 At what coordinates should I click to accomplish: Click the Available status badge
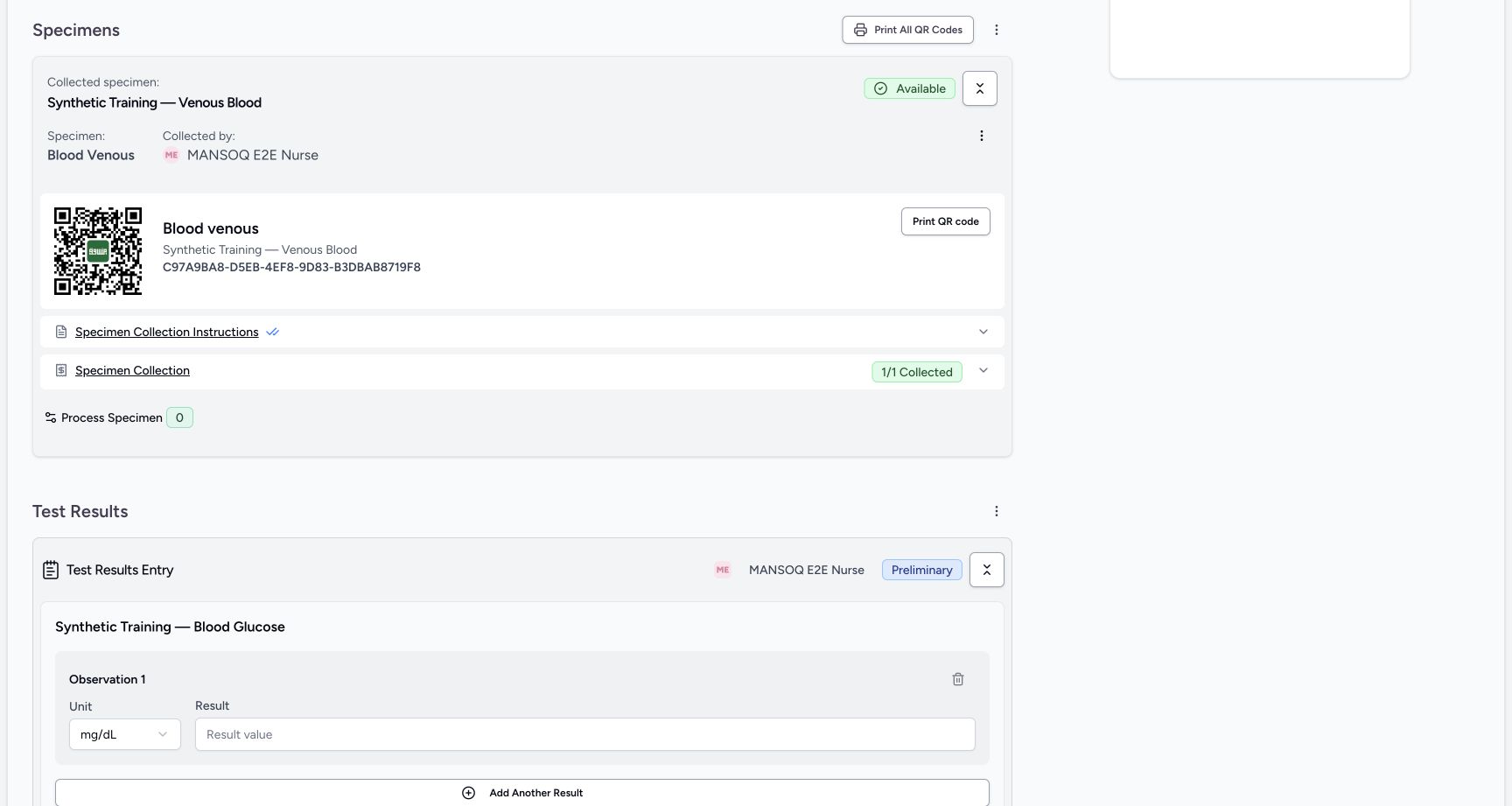910,88
